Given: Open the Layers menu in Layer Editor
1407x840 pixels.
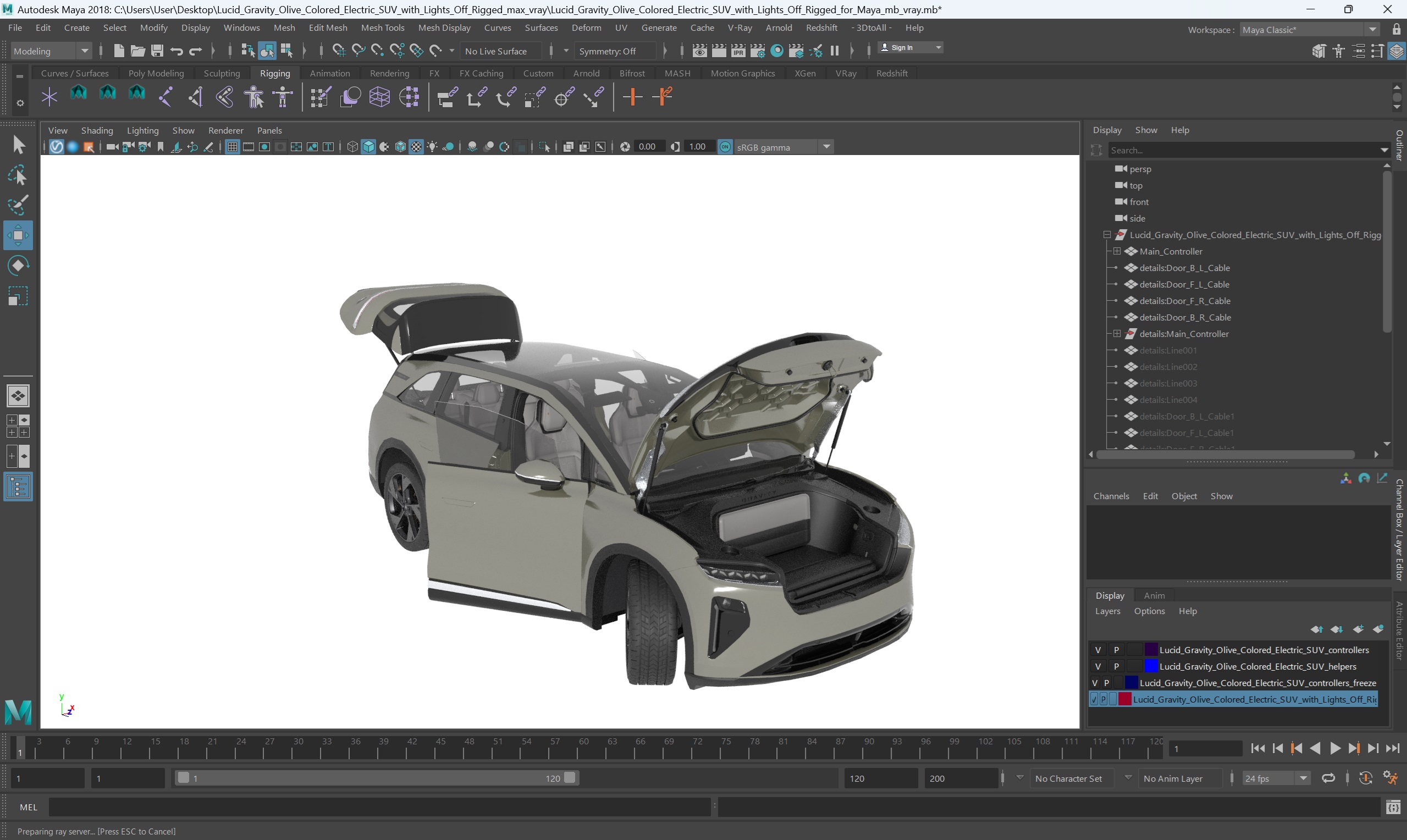Looking at the screenshot, I should 1107,611.
